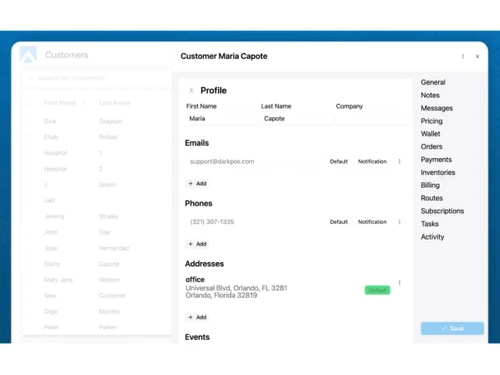Click Add under Addresses
Viewport: 500px width, 375px height.
(197, 317)
